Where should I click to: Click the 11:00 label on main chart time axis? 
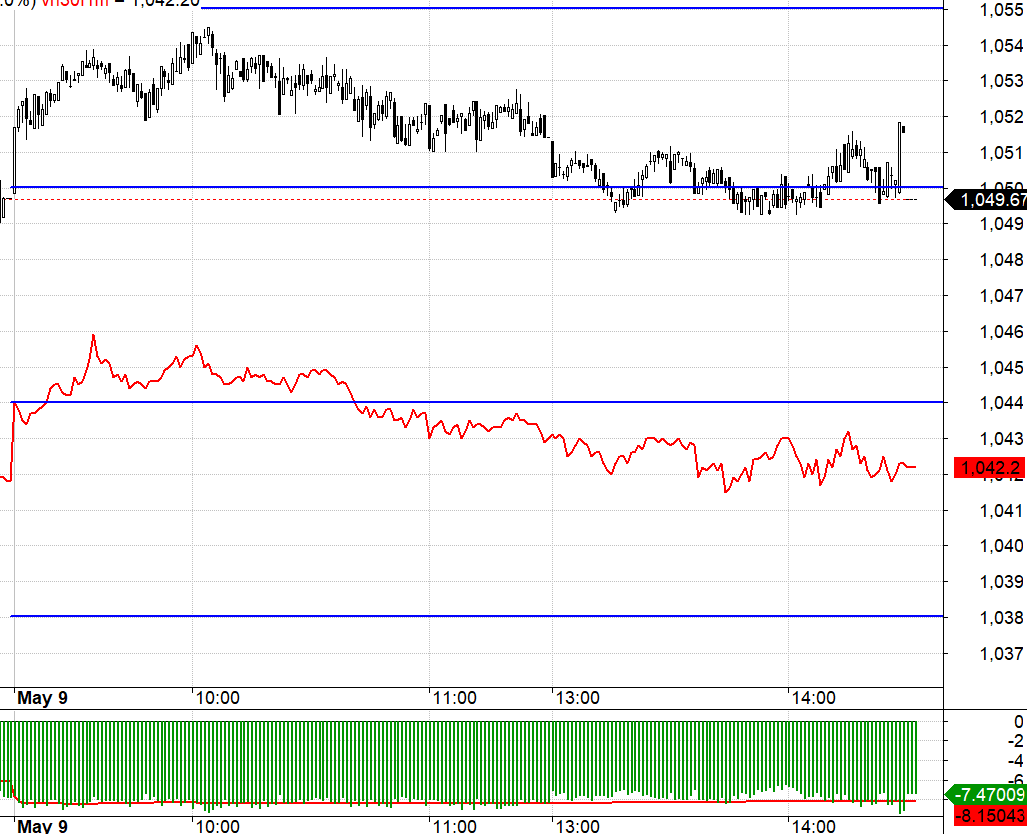coord(454,698)
